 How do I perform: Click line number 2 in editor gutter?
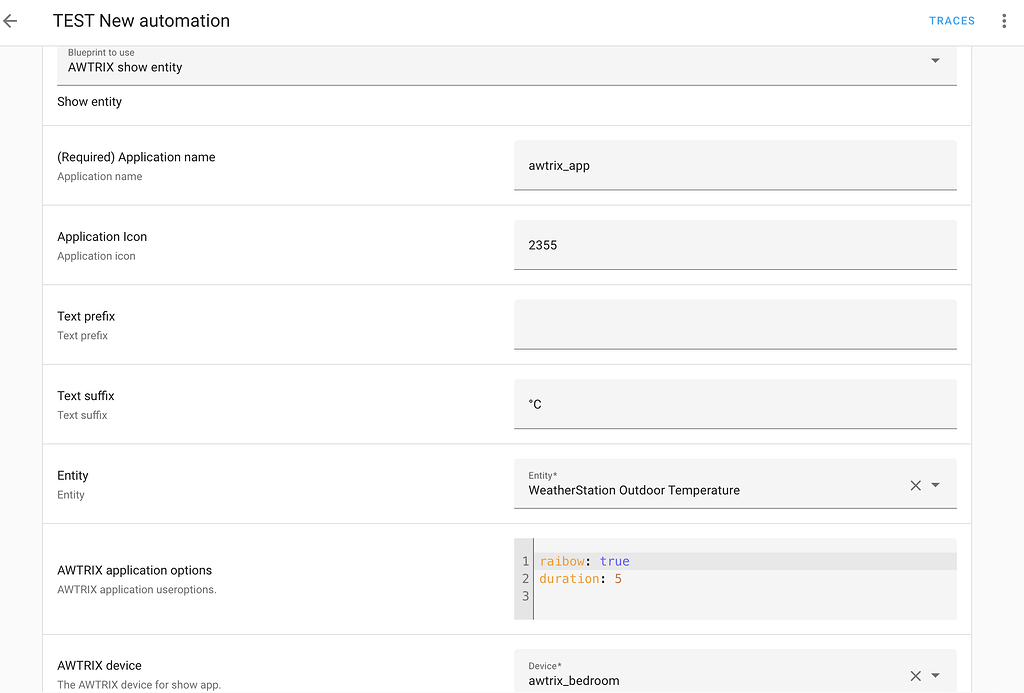pyautogui.click(x=525, y=579)
